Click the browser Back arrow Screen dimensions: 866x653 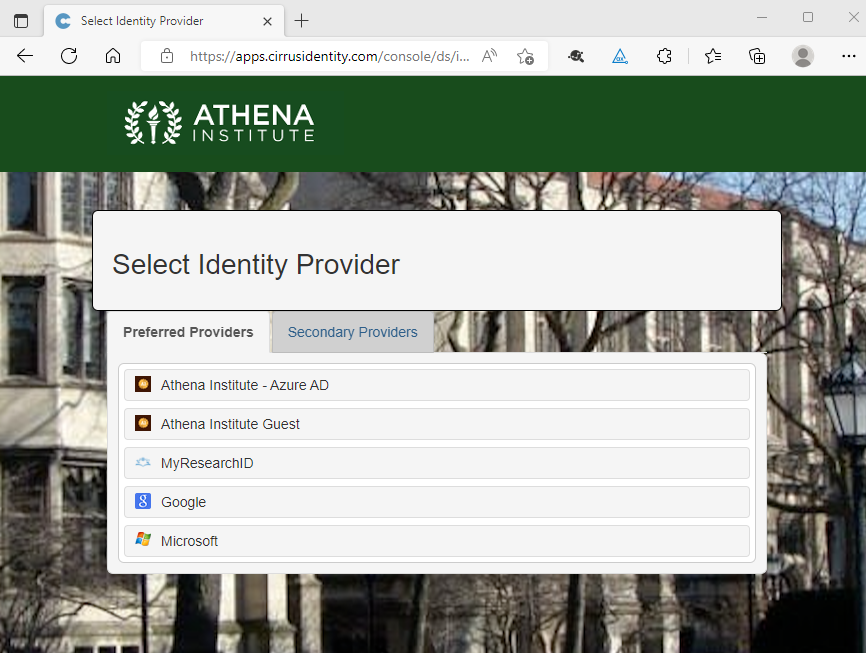25,56
